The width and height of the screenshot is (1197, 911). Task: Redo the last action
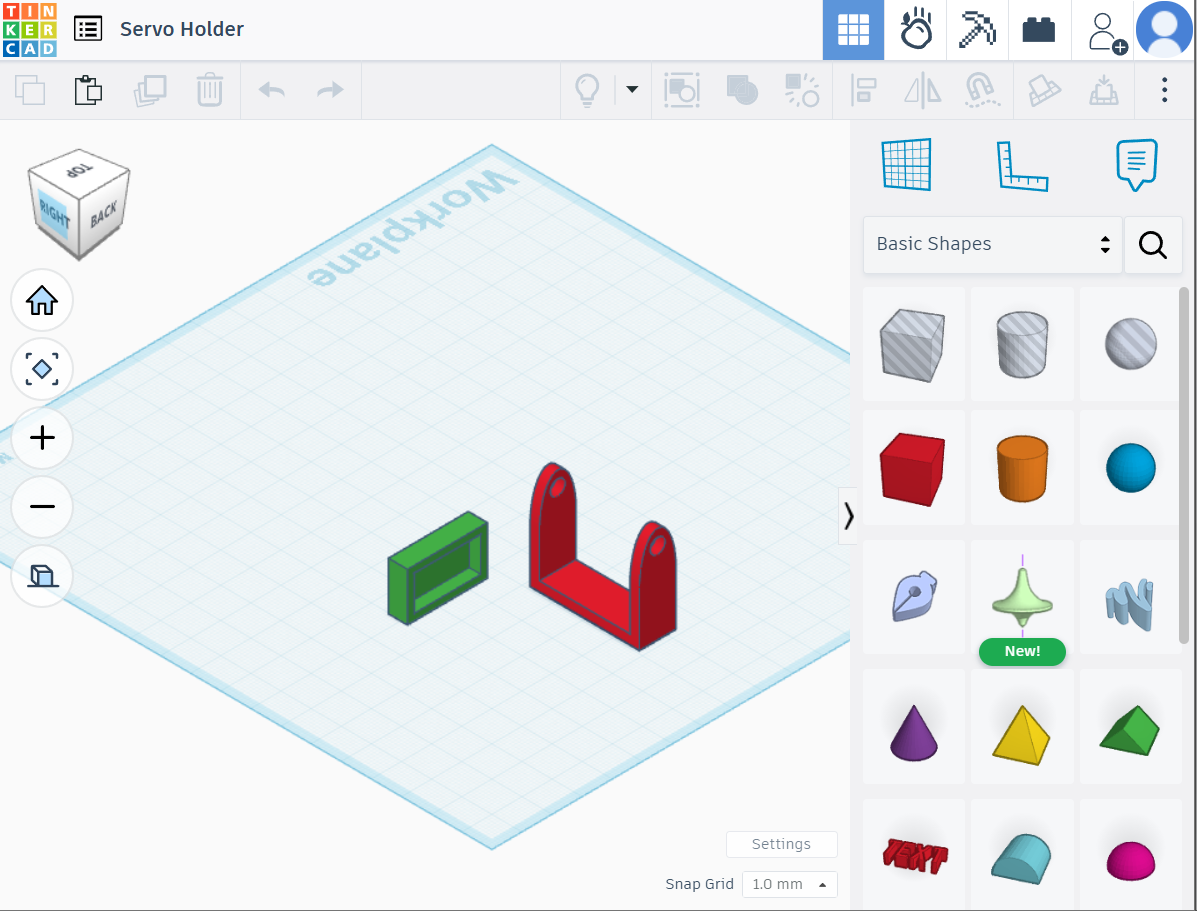click(x=330, y=90)
